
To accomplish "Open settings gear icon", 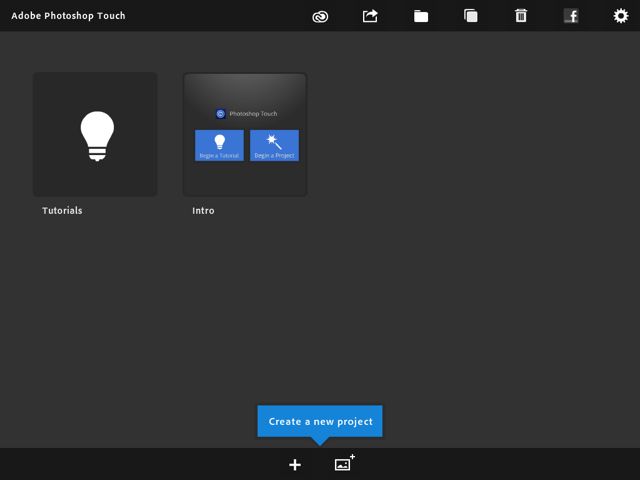I will [x=621, y=16].
